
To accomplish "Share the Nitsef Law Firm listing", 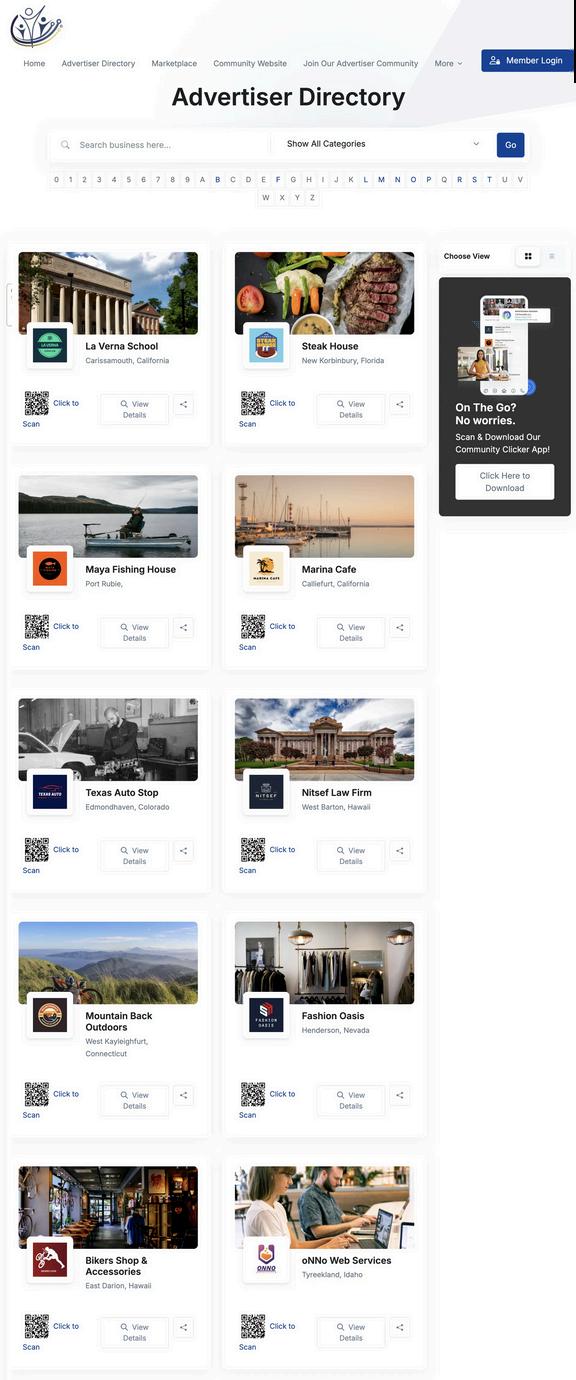I will pyautogui.click(x=400, y=851).
